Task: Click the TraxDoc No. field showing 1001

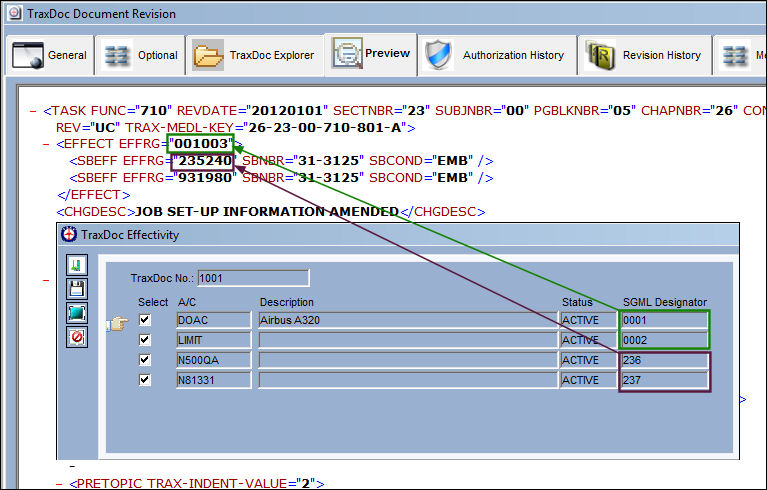Action: tap(253, 278)
